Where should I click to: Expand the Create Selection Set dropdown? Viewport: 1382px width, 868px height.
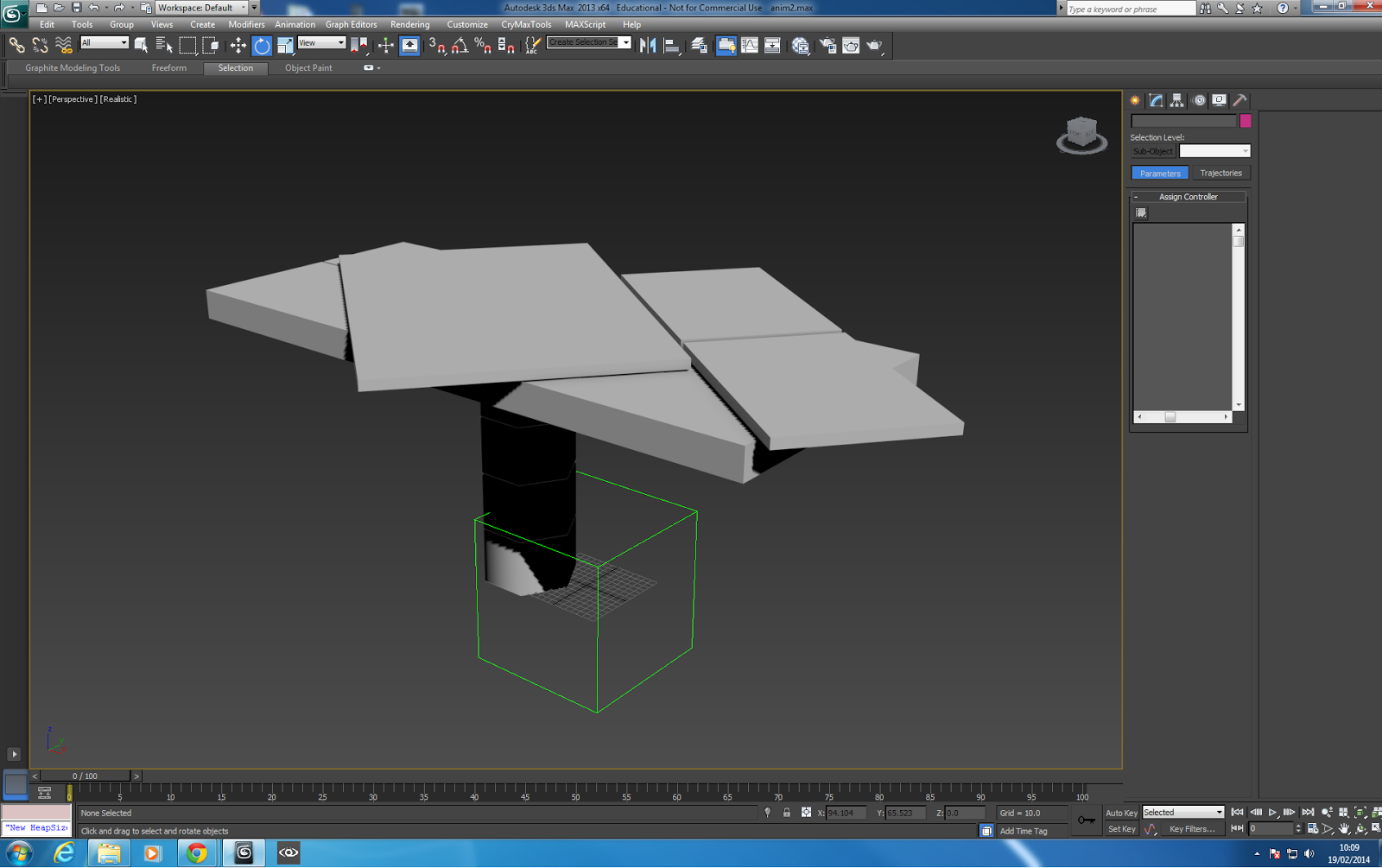click(x=625, y=42)
